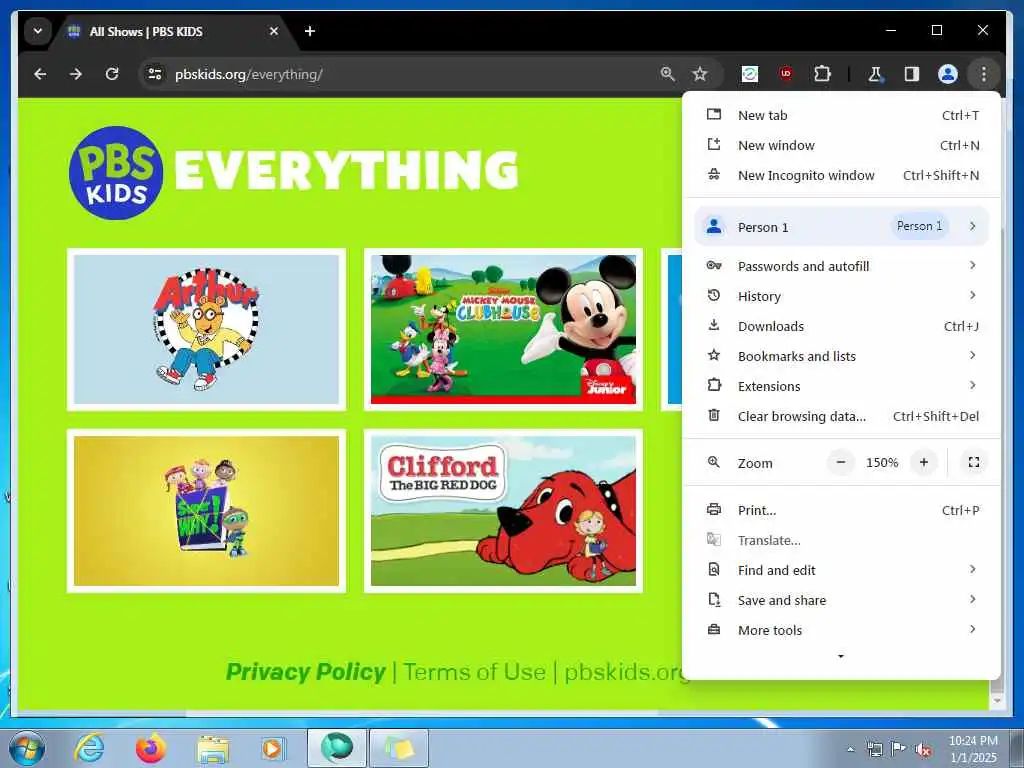Expand Passwords and autofill submenu
The height and width of the screenshot is (768, 1024).
coord(841,266)
